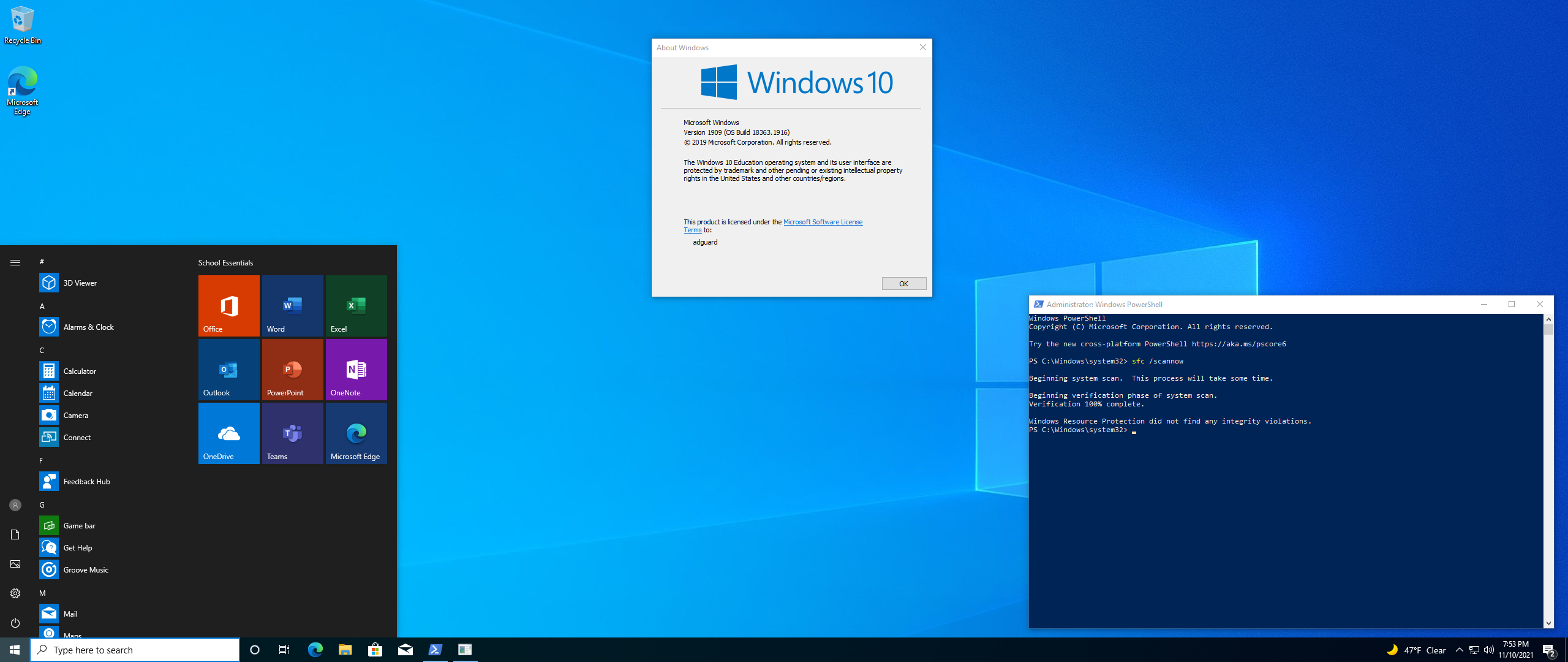This screenshot has height=662, width=1568.
Task: Open Documents from Start menu sidebar
Action: click(15, 535)
